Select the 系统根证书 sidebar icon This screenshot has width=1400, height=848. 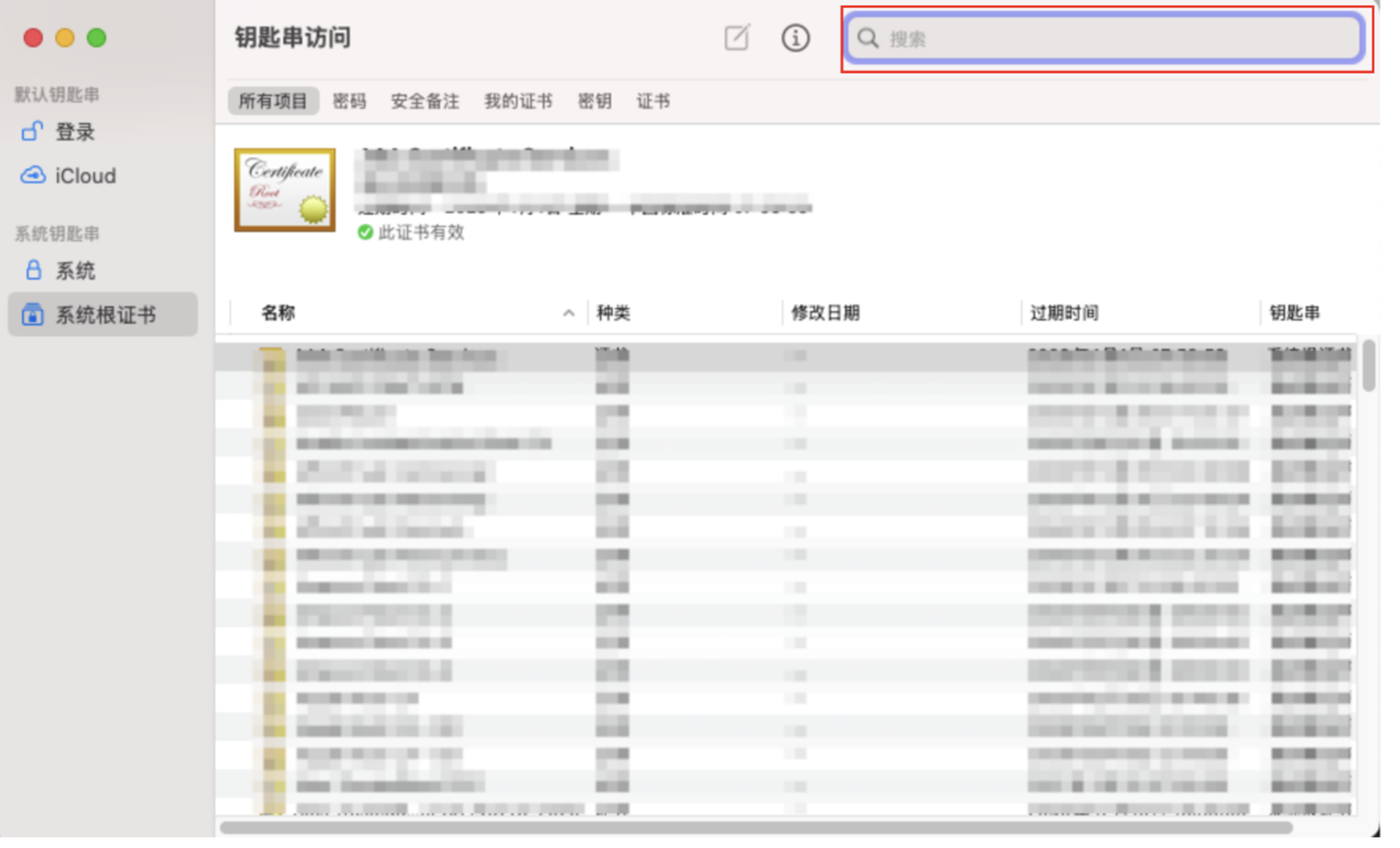(x=32, y=314)
